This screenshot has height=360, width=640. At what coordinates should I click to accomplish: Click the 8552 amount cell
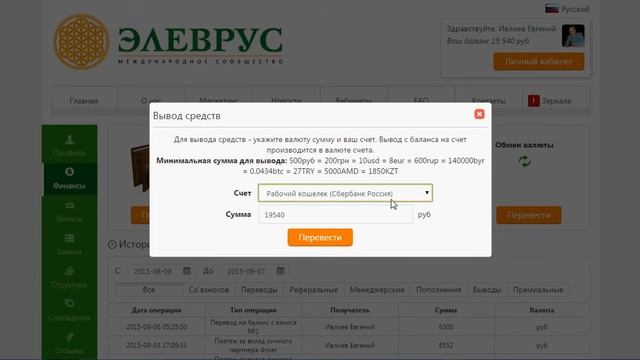click(x=446, y=345)
